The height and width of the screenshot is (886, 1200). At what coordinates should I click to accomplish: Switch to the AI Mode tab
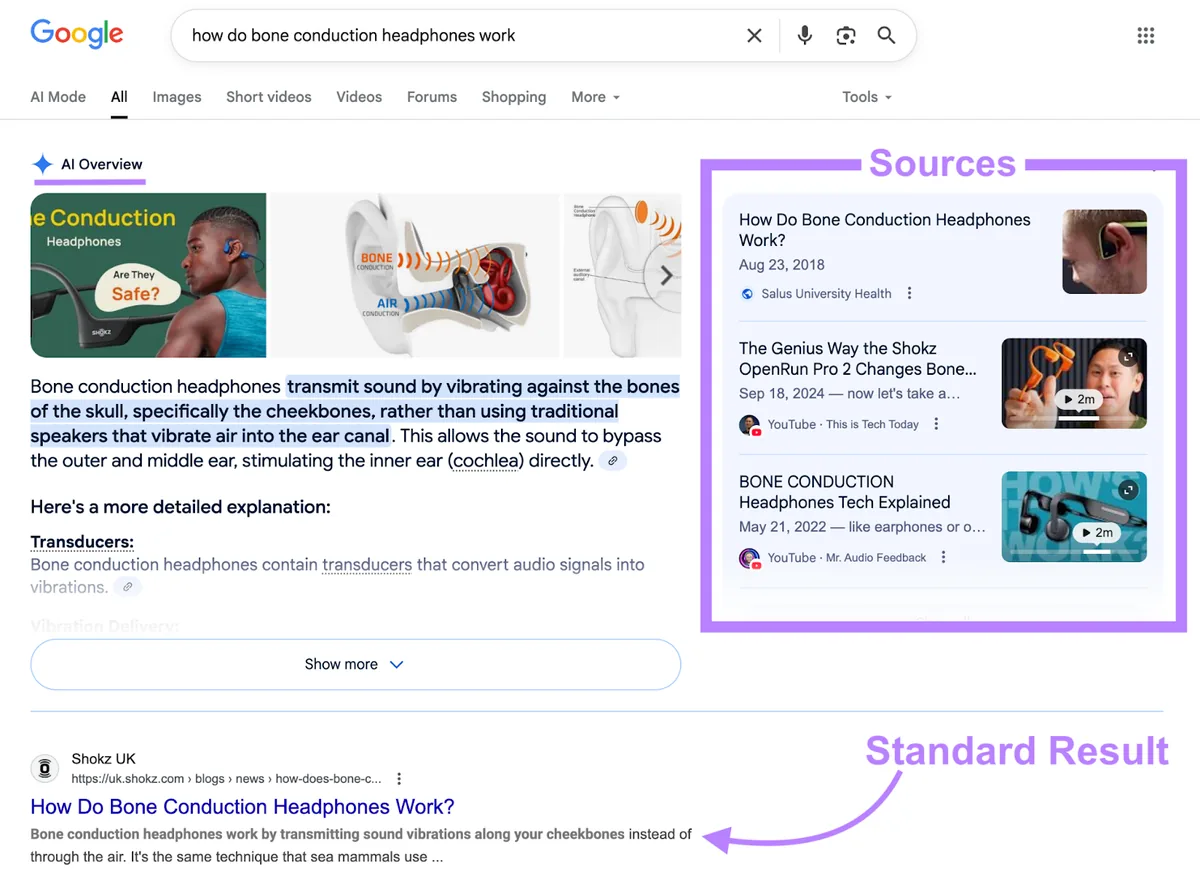58,97
